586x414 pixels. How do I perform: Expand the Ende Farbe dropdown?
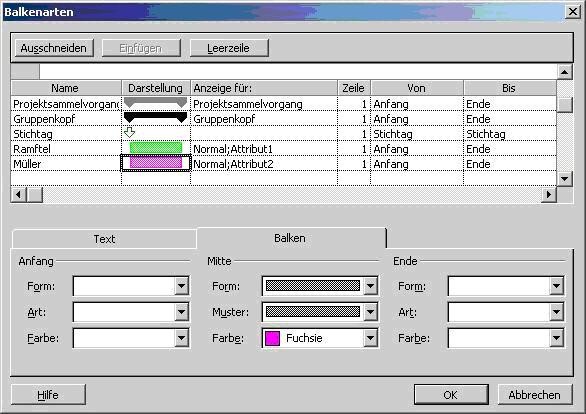(556, 338)
